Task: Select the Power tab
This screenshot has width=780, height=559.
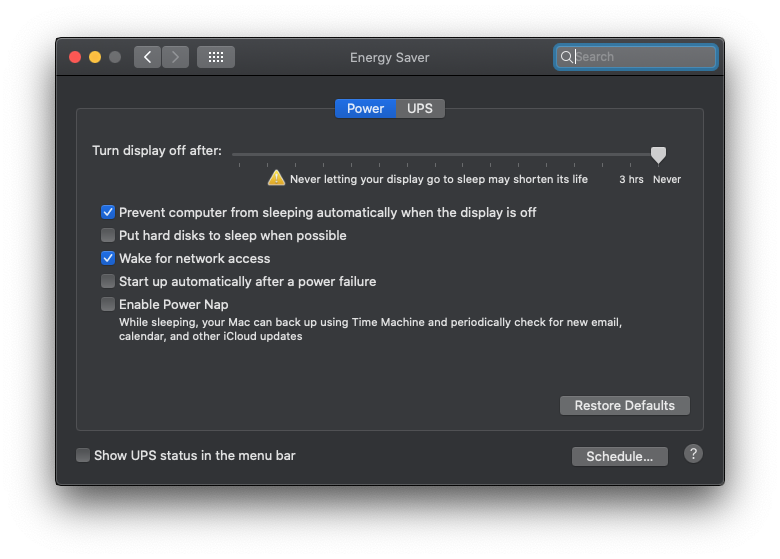Action: point(365,108)
